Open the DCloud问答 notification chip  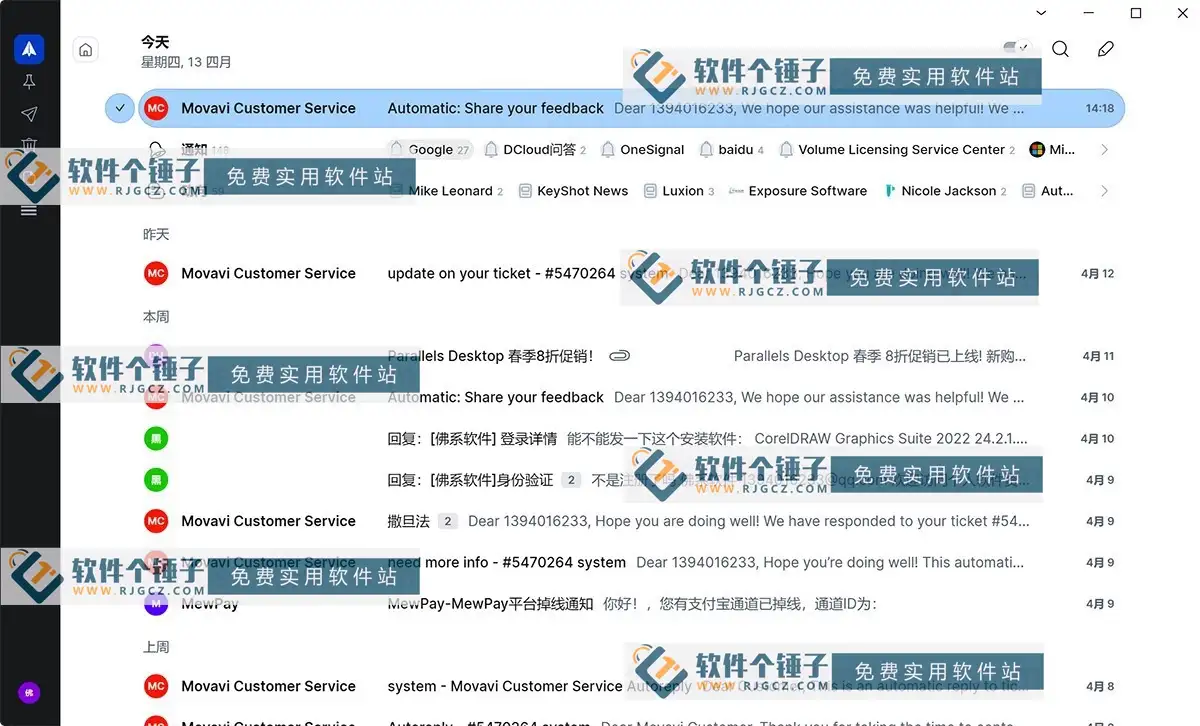click(535, 150)
